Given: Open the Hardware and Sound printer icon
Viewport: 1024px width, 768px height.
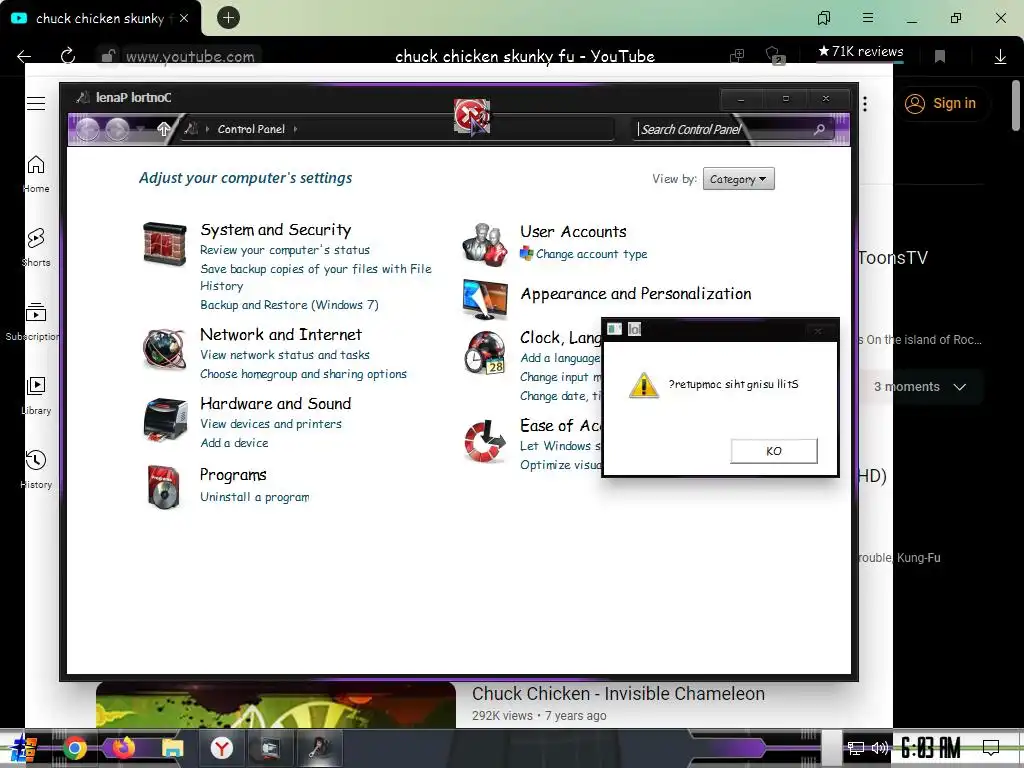Looking at the screenshot, I should point(165,420).
